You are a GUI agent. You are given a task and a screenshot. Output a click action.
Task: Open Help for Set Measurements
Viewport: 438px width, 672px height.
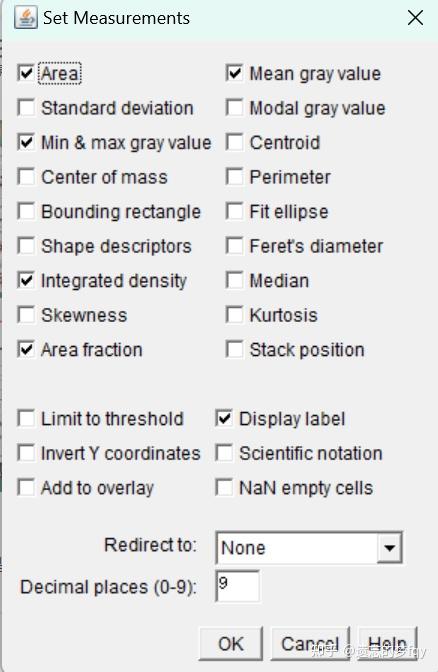pyautogui.click(x=387, y=643)
